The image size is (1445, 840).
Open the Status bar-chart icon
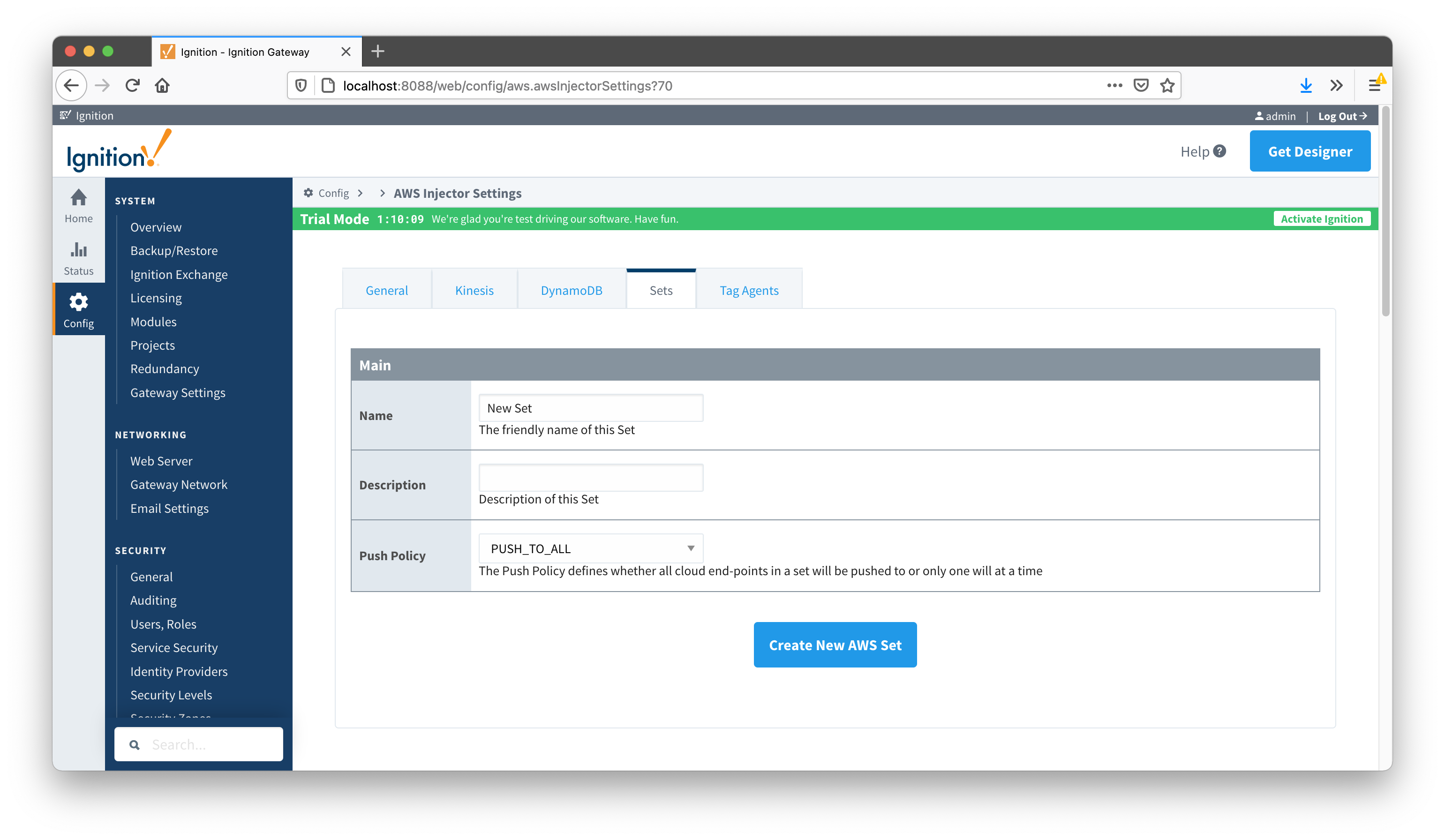coord(79,251)
